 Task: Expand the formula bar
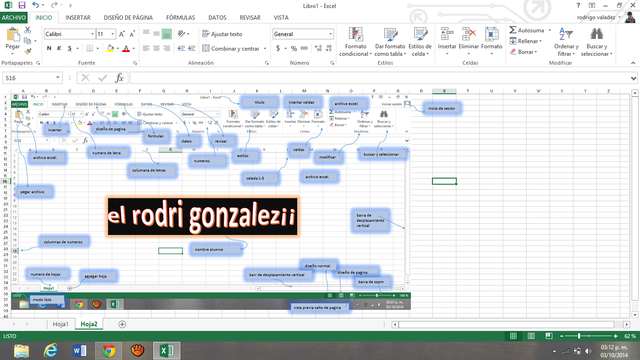point(633,78)
